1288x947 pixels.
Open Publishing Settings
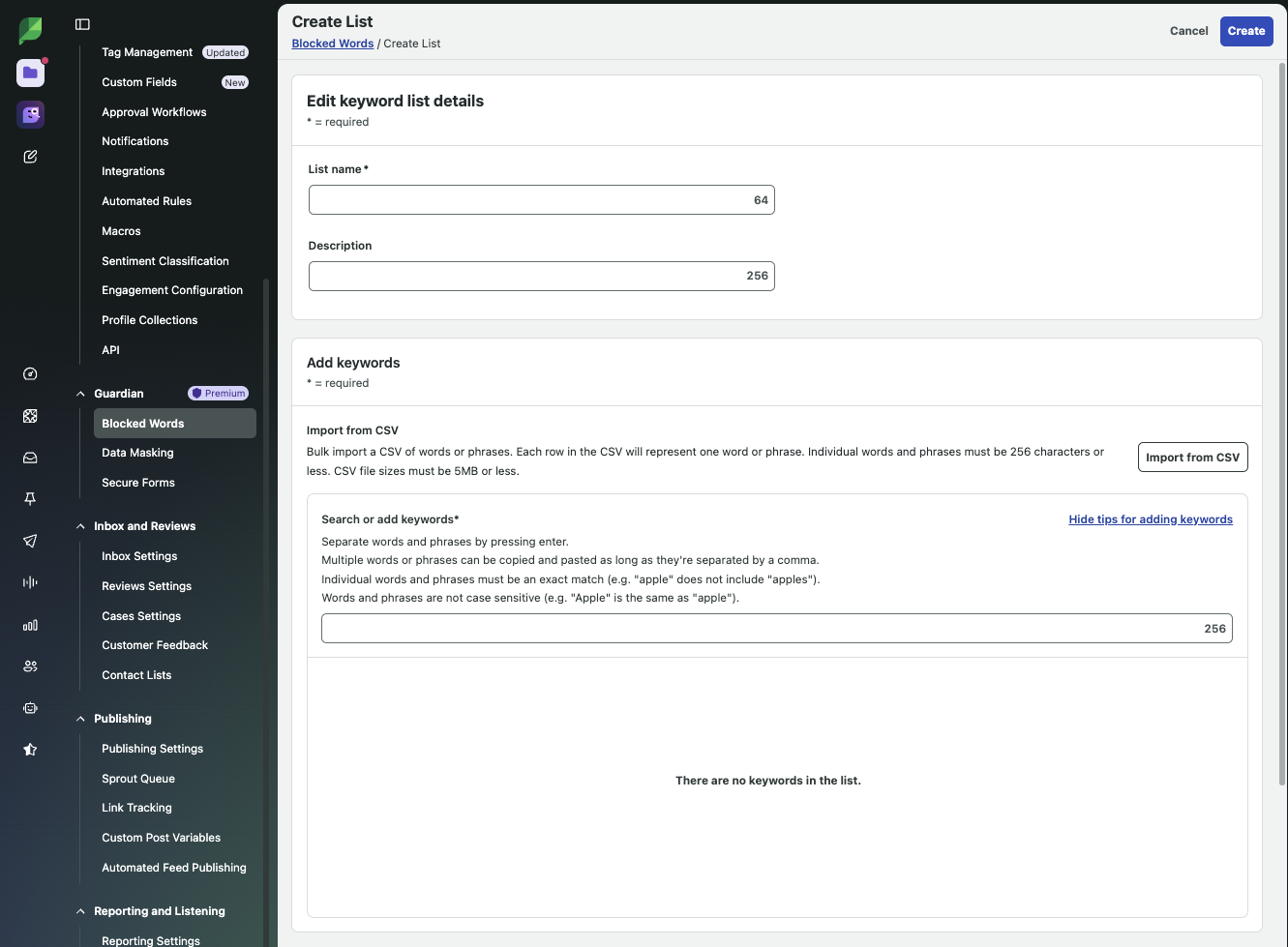point(153,749)
